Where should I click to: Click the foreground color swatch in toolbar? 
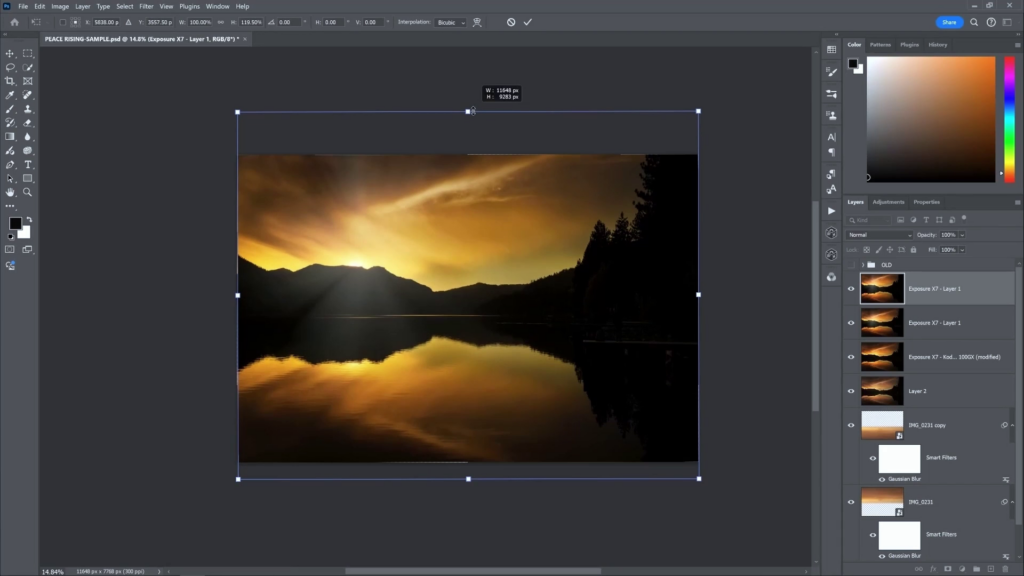pos(15,224)
